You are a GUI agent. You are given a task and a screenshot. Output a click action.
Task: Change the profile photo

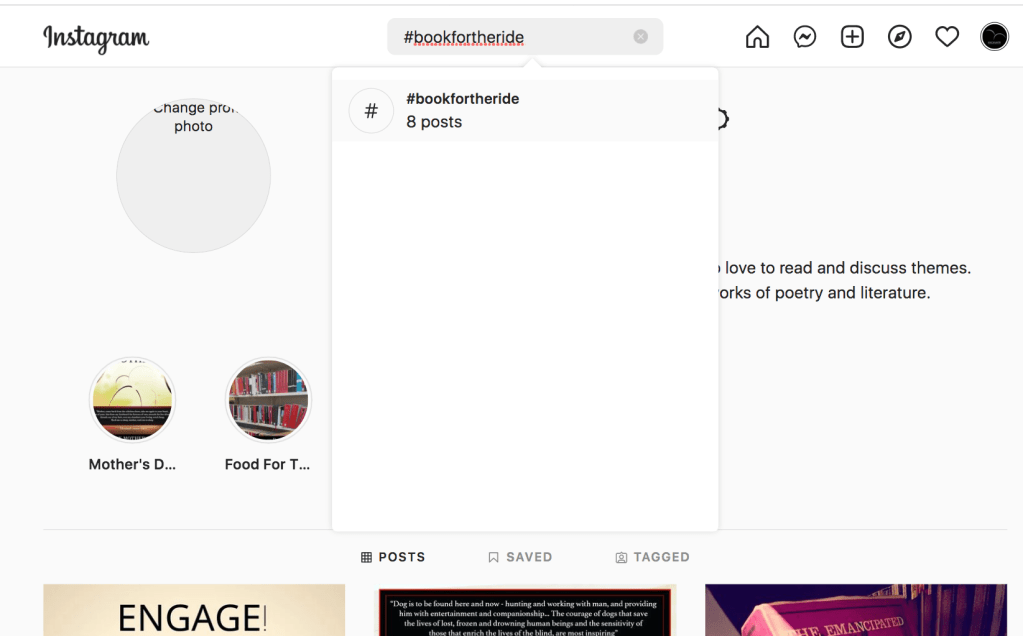pyautogui.click(x=193, y=175)
